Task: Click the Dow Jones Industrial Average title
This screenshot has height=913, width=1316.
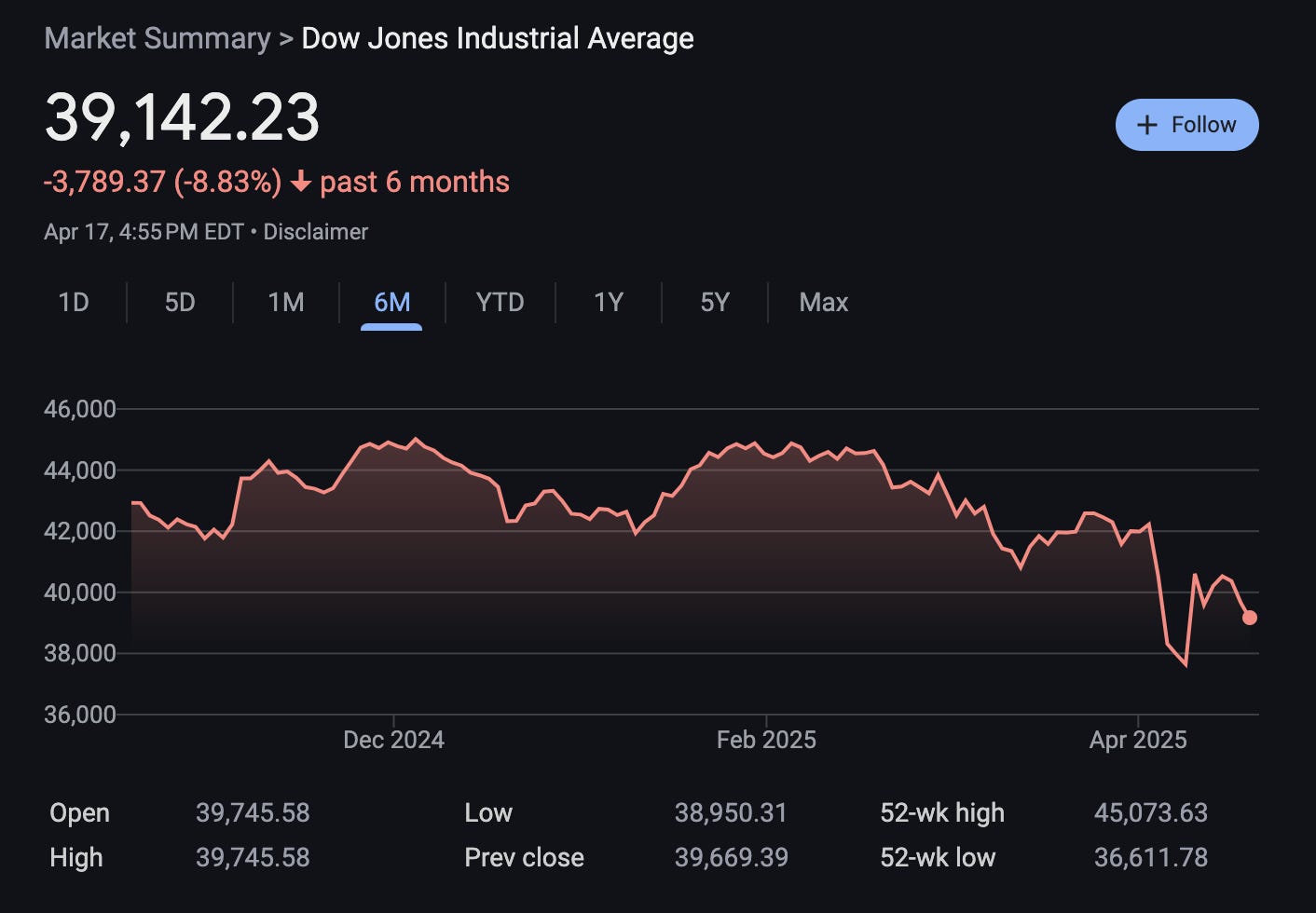Action: [x=498, y=38]
